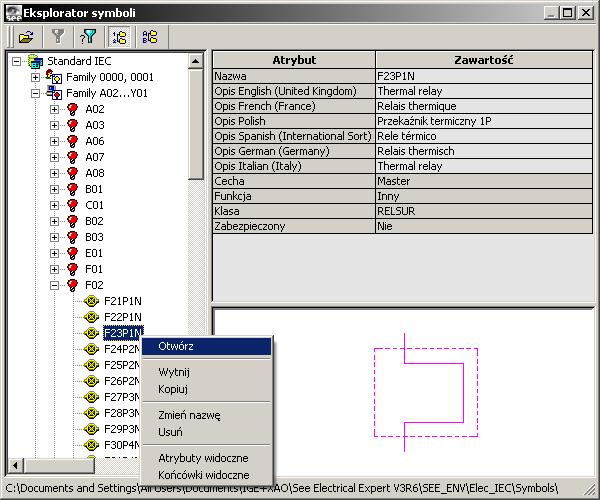Toggle alphabetical sort order tree button
600x500 pixels.
tap(150, 37)
